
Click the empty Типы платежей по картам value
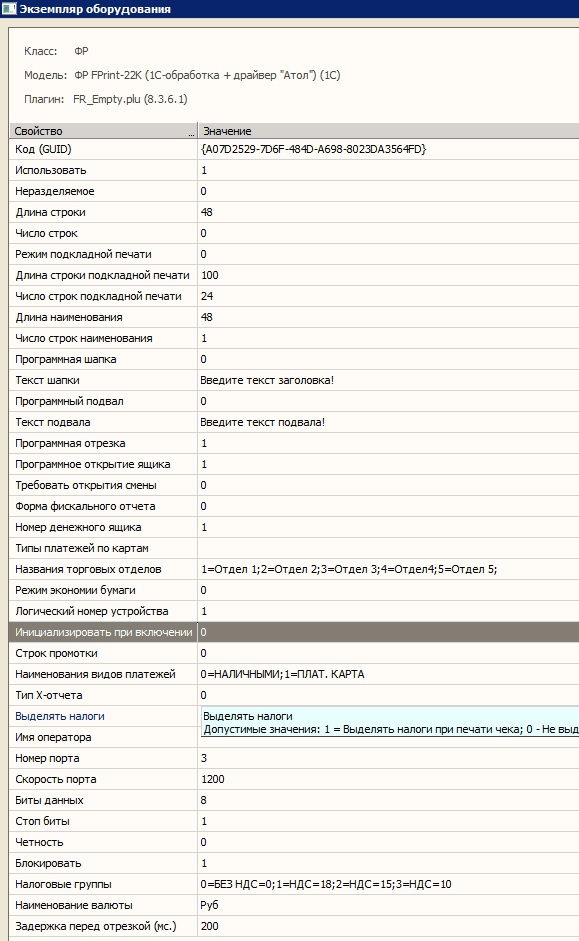[x=388, y=549]
